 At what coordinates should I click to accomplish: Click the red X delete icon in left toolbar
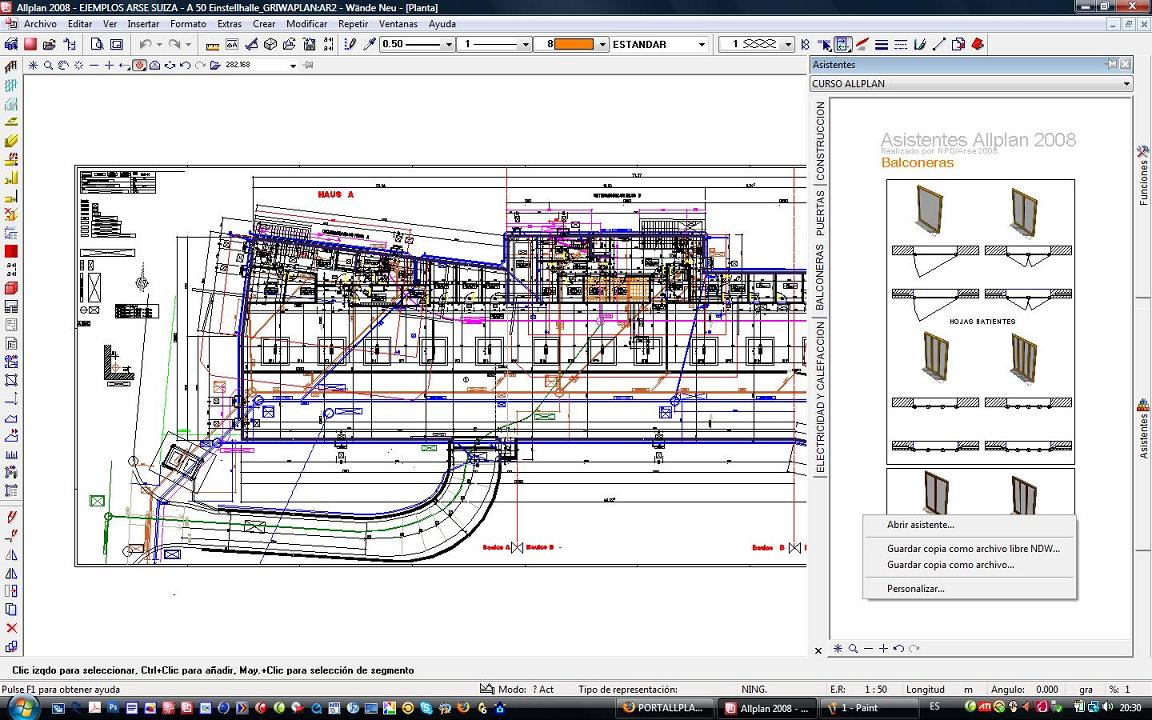point(11,627)
